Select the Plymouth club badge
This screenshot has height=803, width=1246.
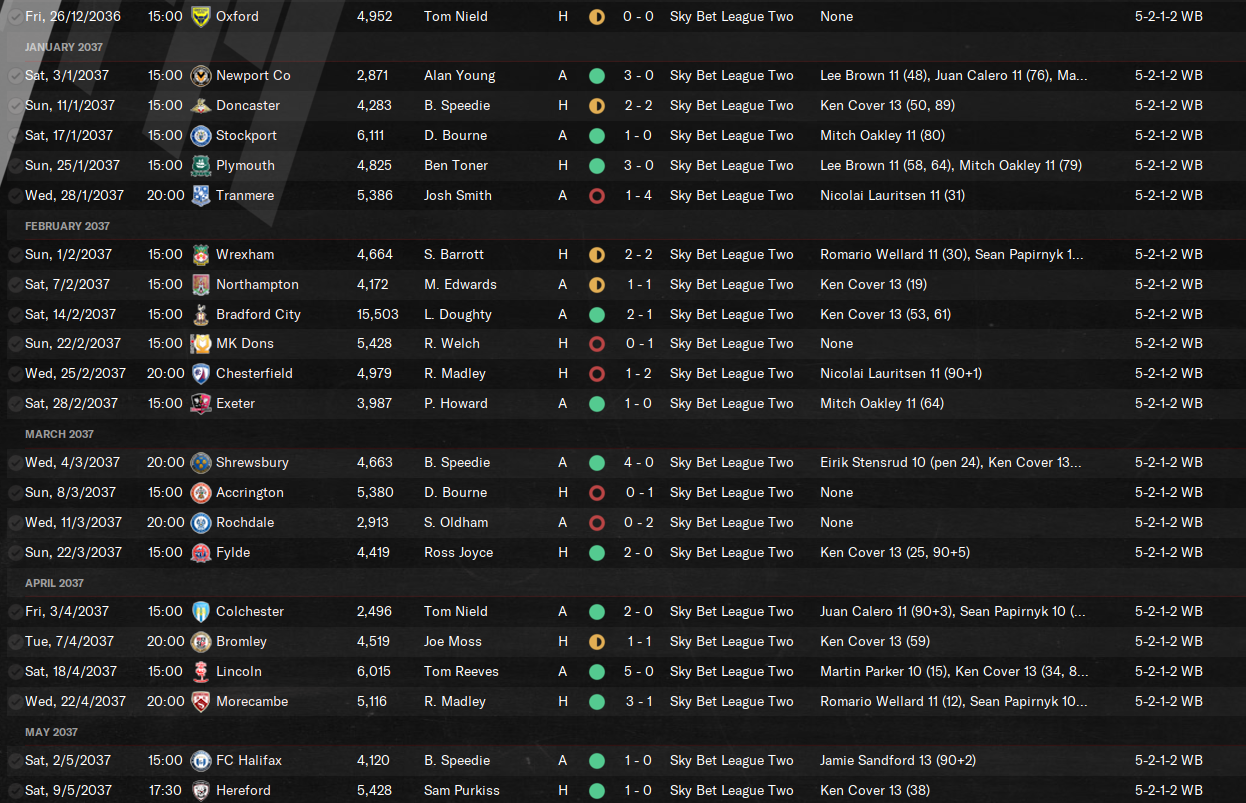pos(201,166)
